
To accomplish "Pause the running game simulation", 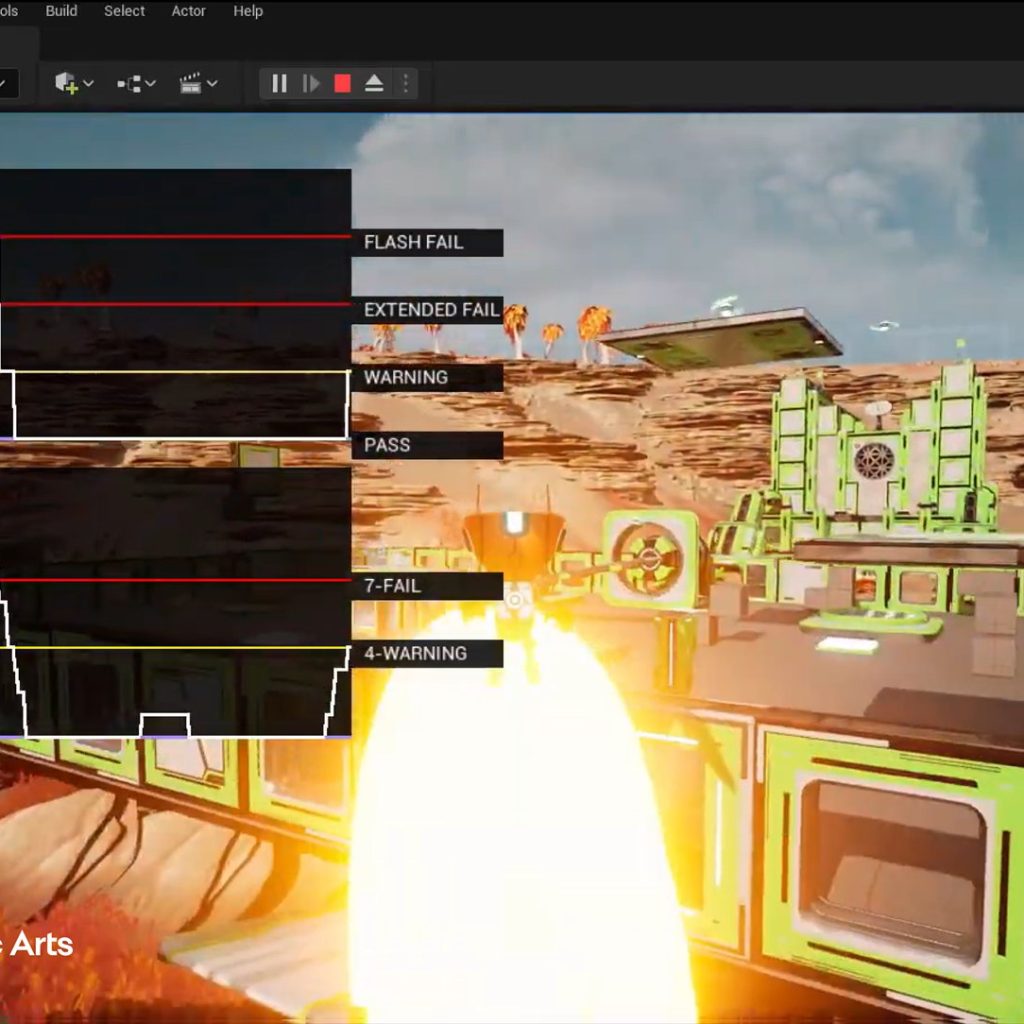I will point(280,84).
